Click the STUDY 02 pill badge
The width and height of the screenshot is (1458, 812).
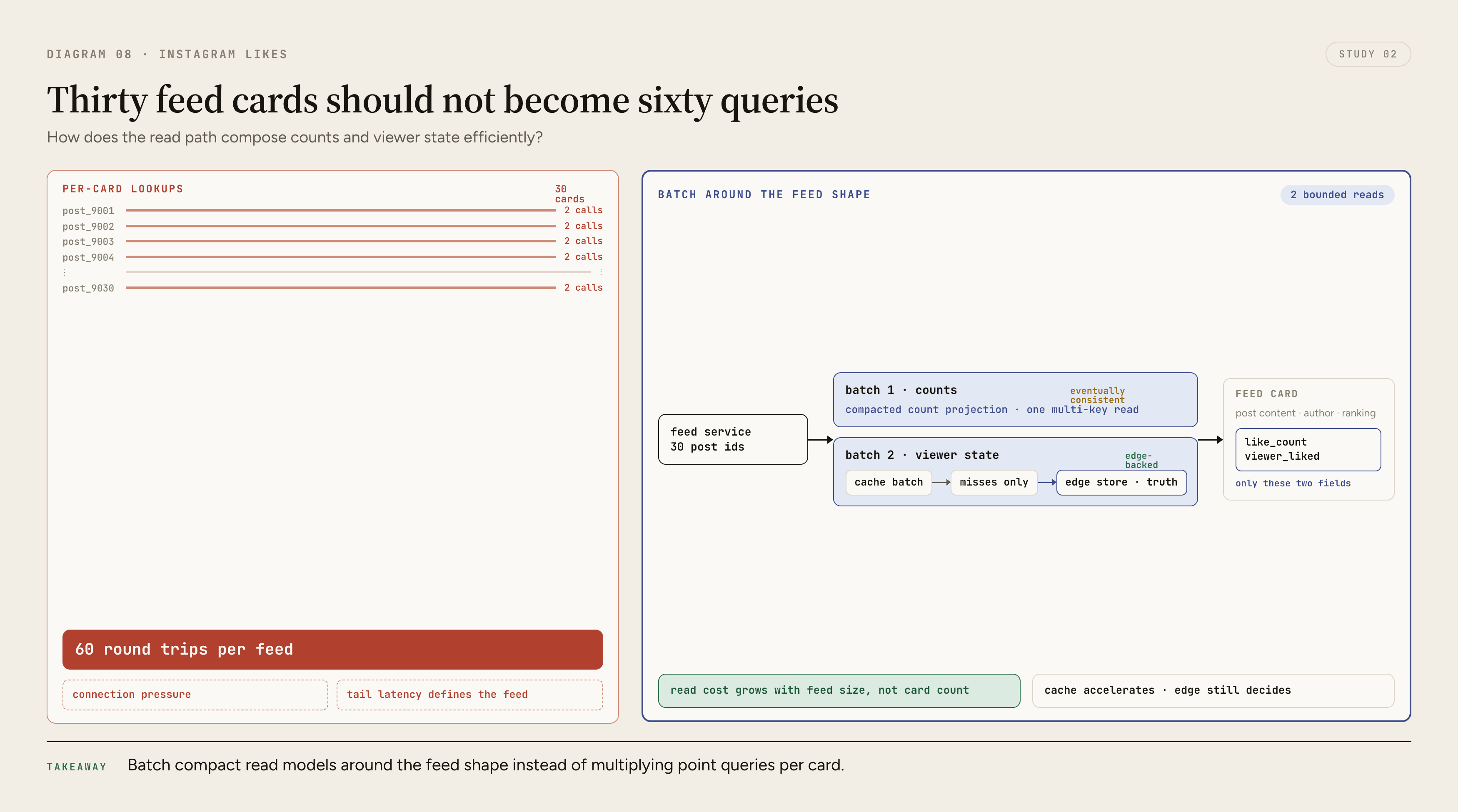point(1368,54)
